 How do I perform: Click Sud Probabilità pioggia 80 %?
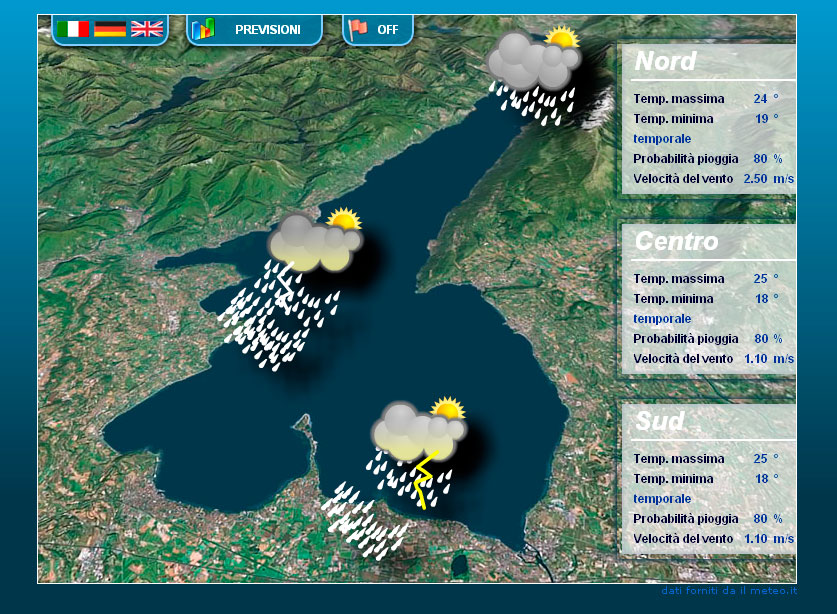tap(707, 518)
